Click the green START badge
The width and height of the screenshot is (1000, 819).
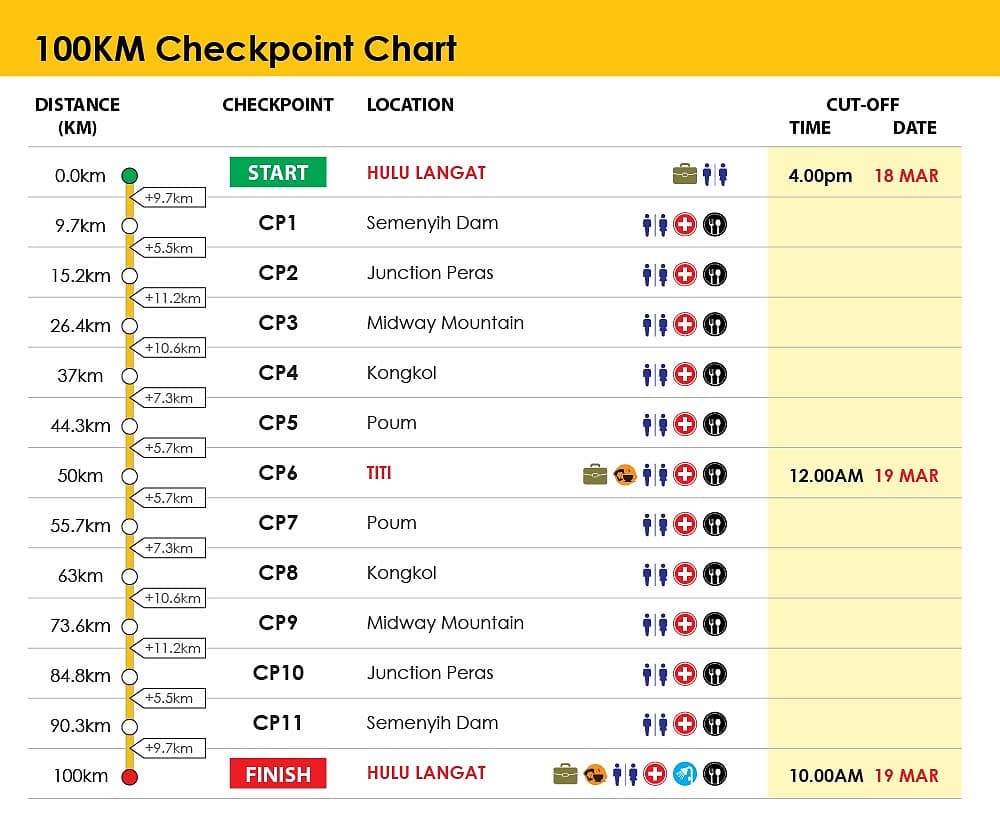pos(278,172)
